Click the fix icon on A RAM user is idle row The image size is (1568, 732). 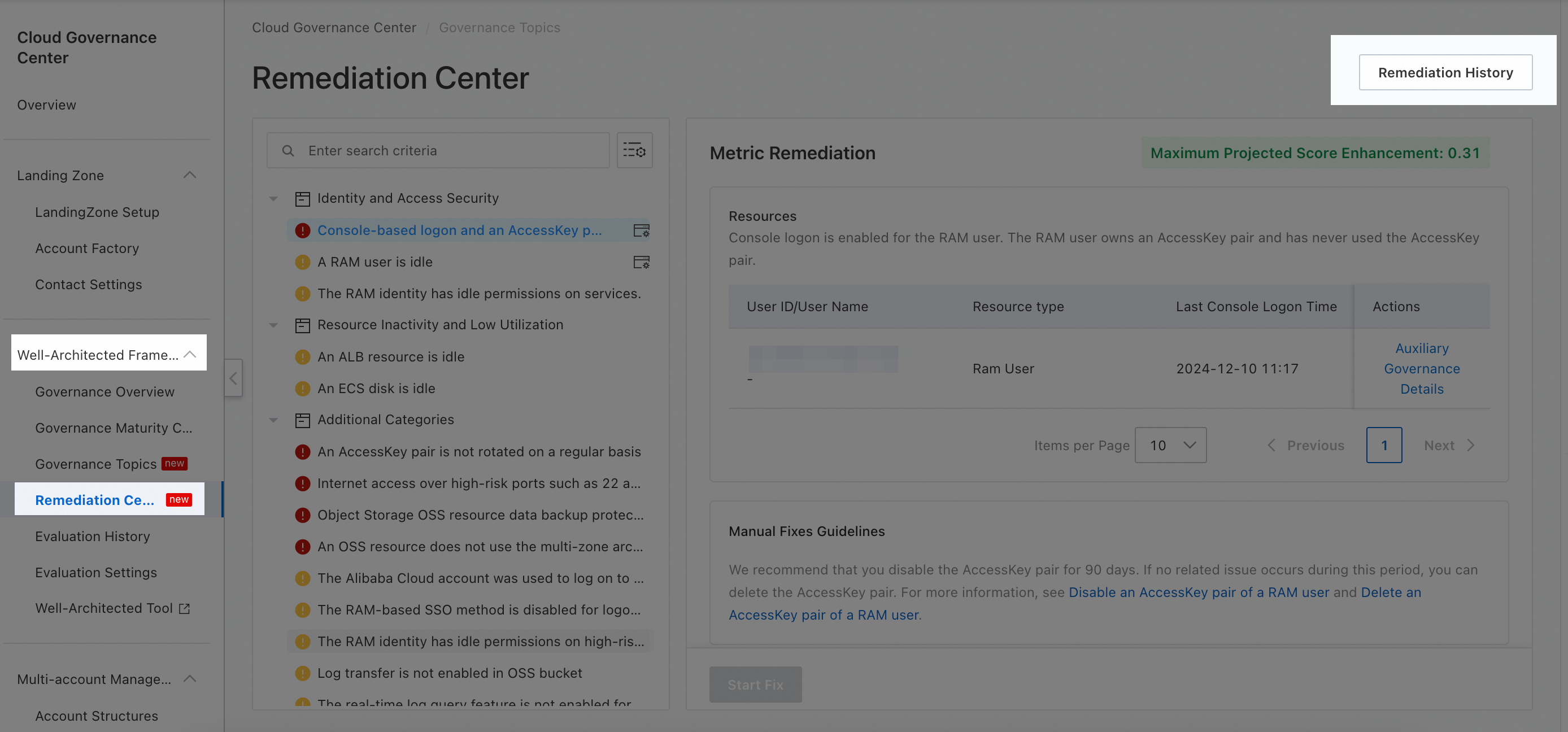pyautogui.click(x=641, y=262)
